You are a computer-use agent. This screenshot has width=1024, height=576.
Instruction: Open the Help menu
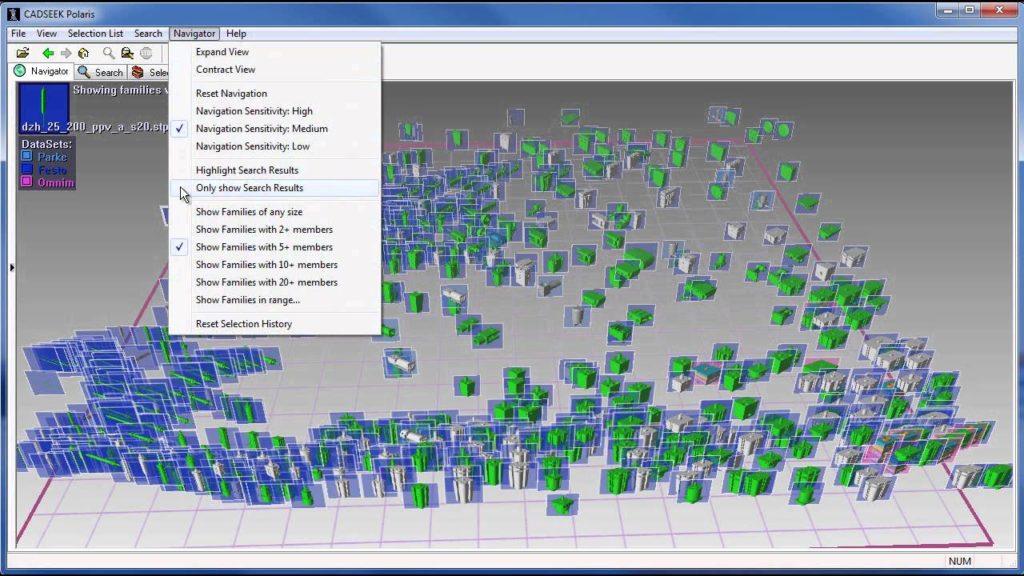pyautogui.click(x=236, y=33)
